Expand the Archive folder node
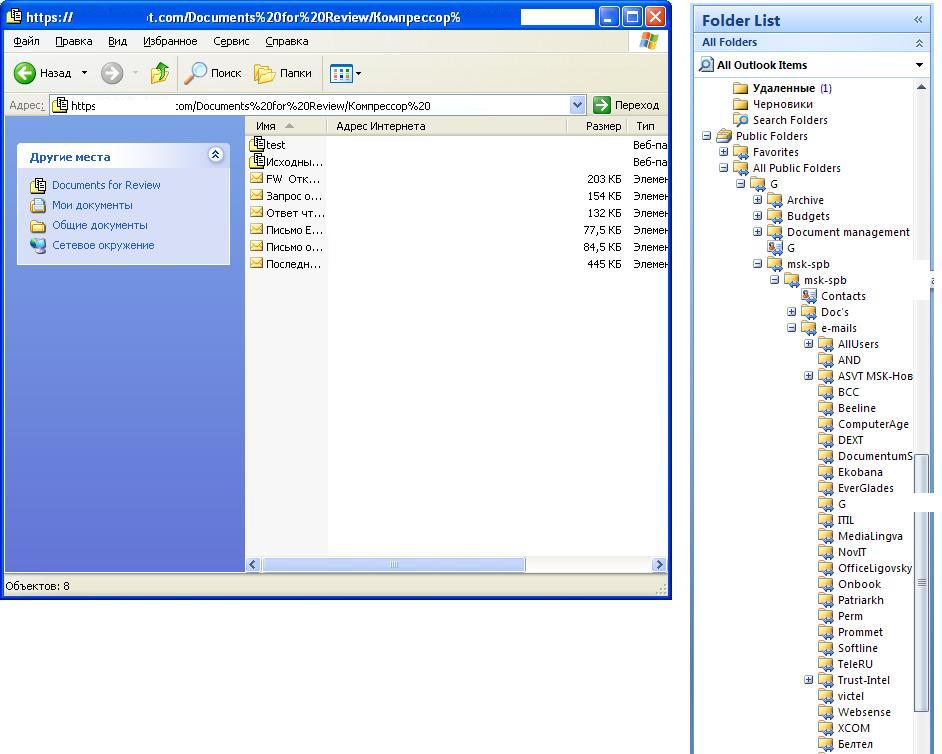 [758, 199]
